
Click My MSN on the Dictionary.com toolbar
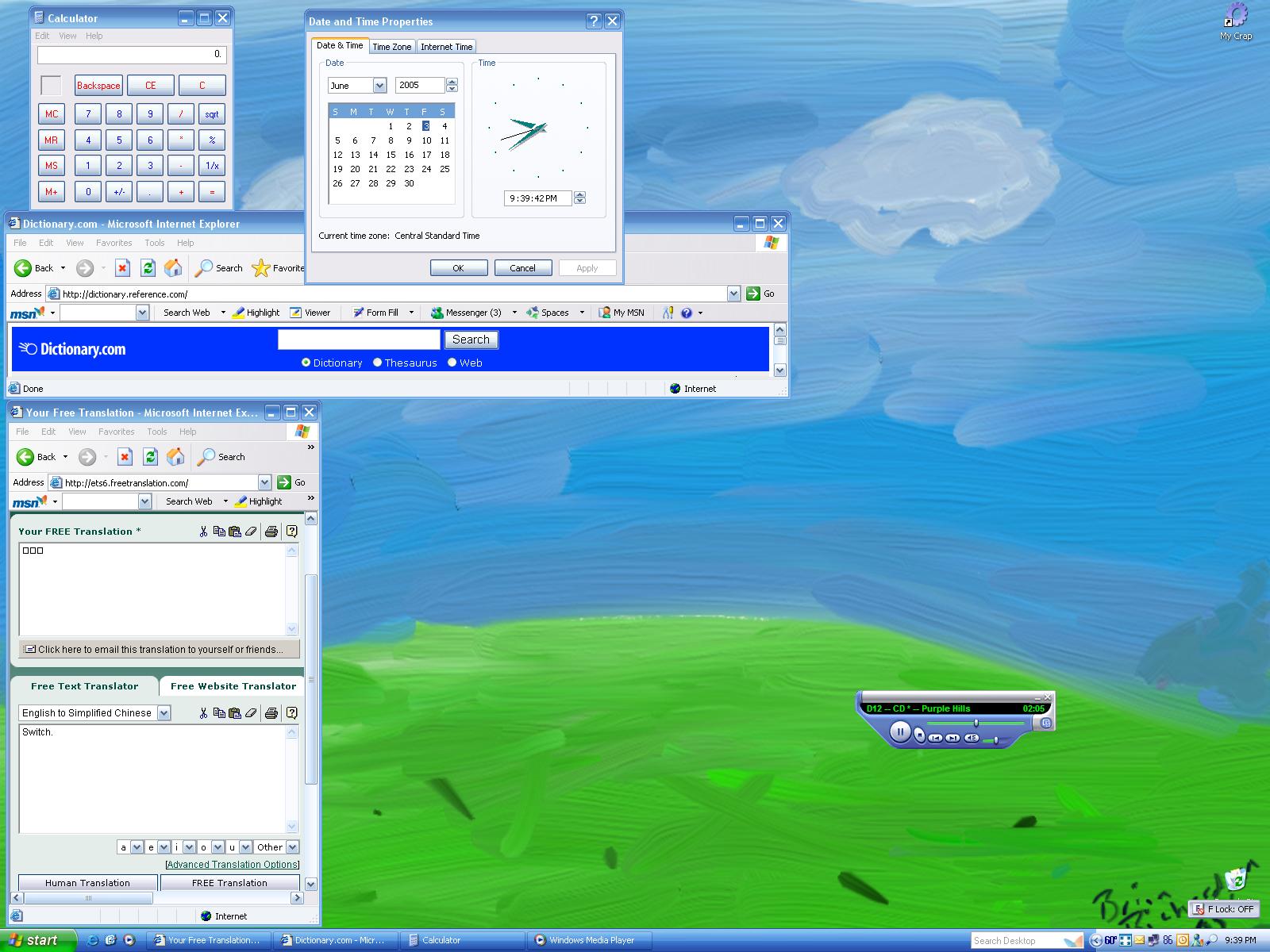(x=622, y=313)
